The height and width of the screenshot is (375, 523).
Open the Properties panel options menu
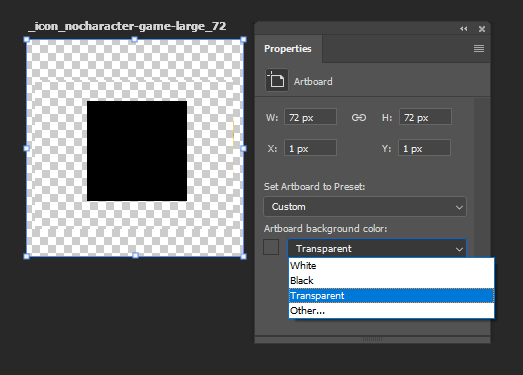(x=479, y=49)
